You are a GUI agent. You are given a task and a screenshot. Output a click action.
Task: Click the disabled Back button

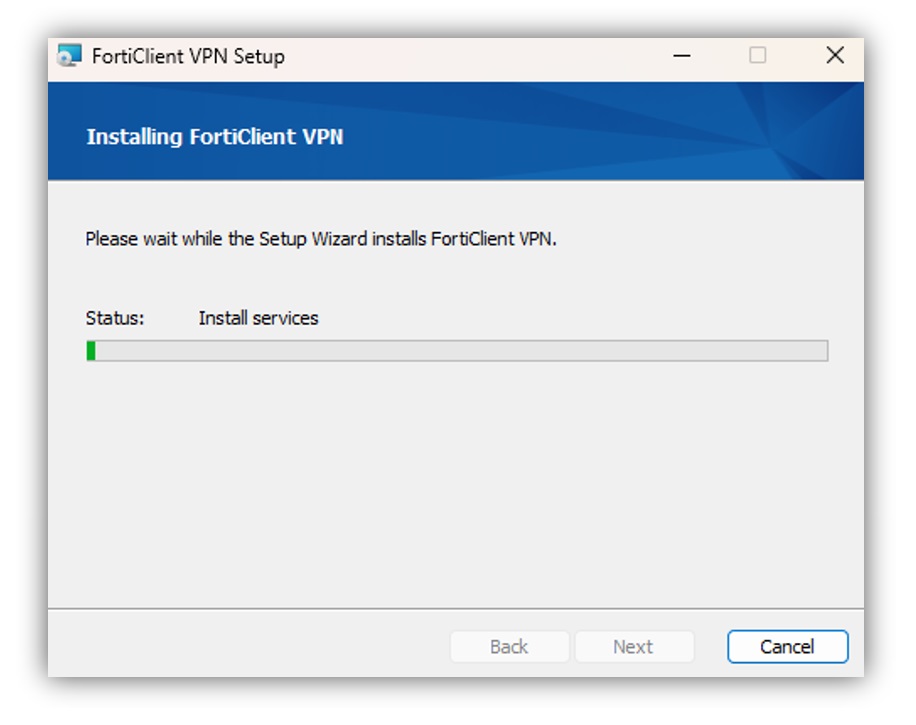click(x=509, y=647)
